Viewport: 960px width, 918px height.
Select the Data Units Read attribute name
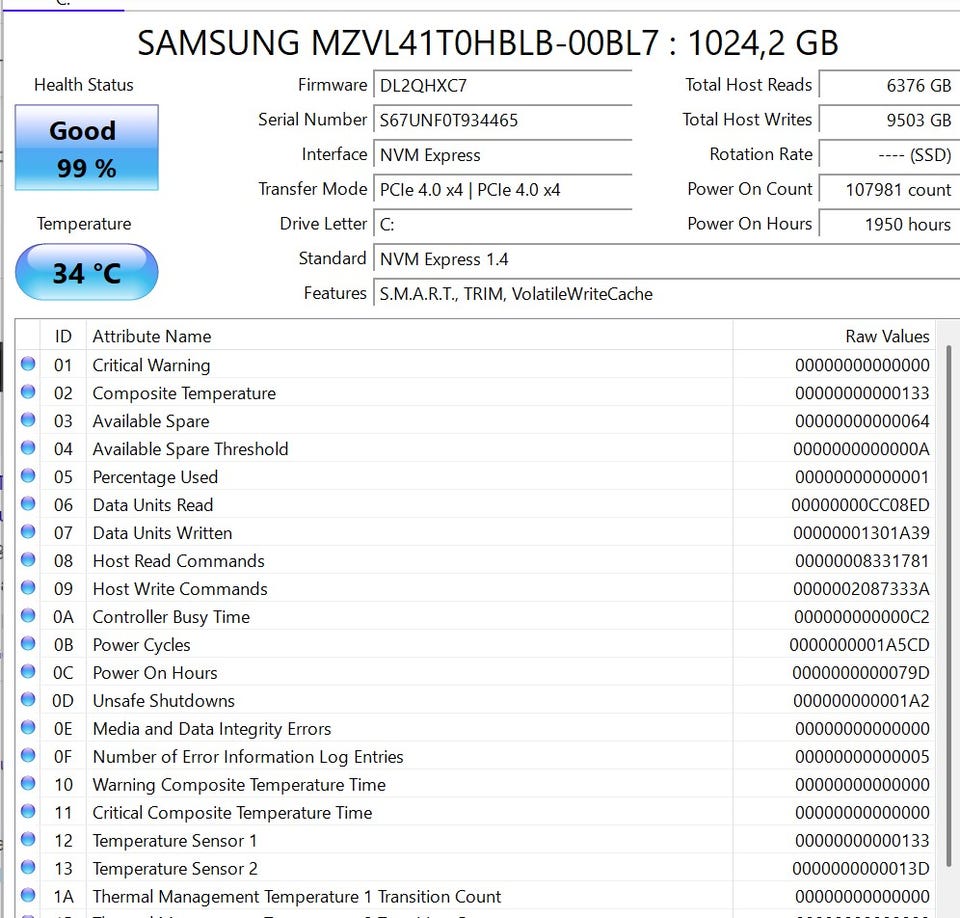(x=153, y=505)
